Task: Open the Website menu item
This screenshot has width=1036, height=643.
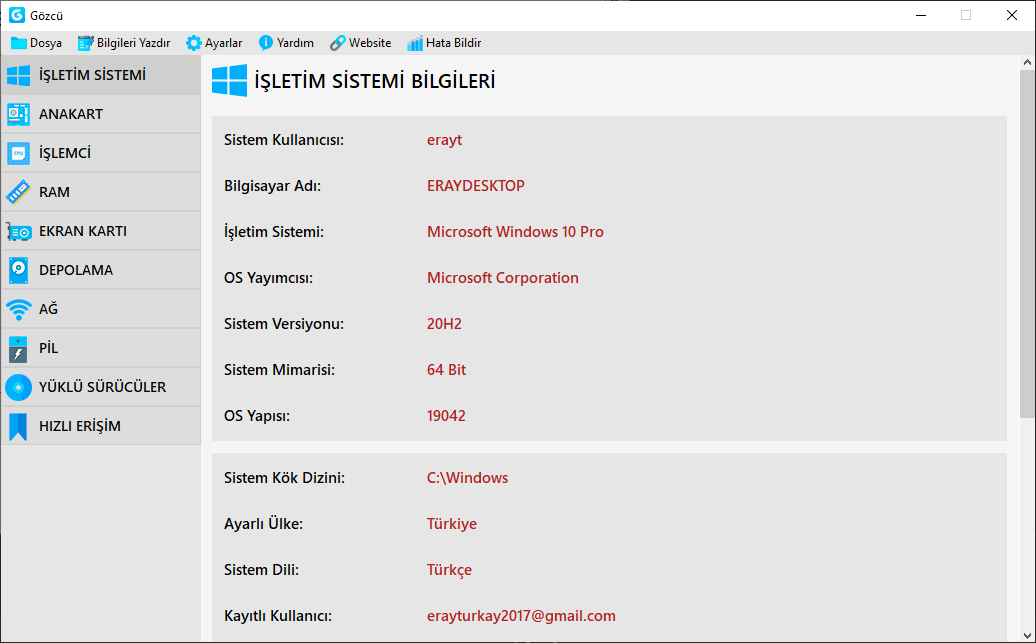Action: coord(360,43)
